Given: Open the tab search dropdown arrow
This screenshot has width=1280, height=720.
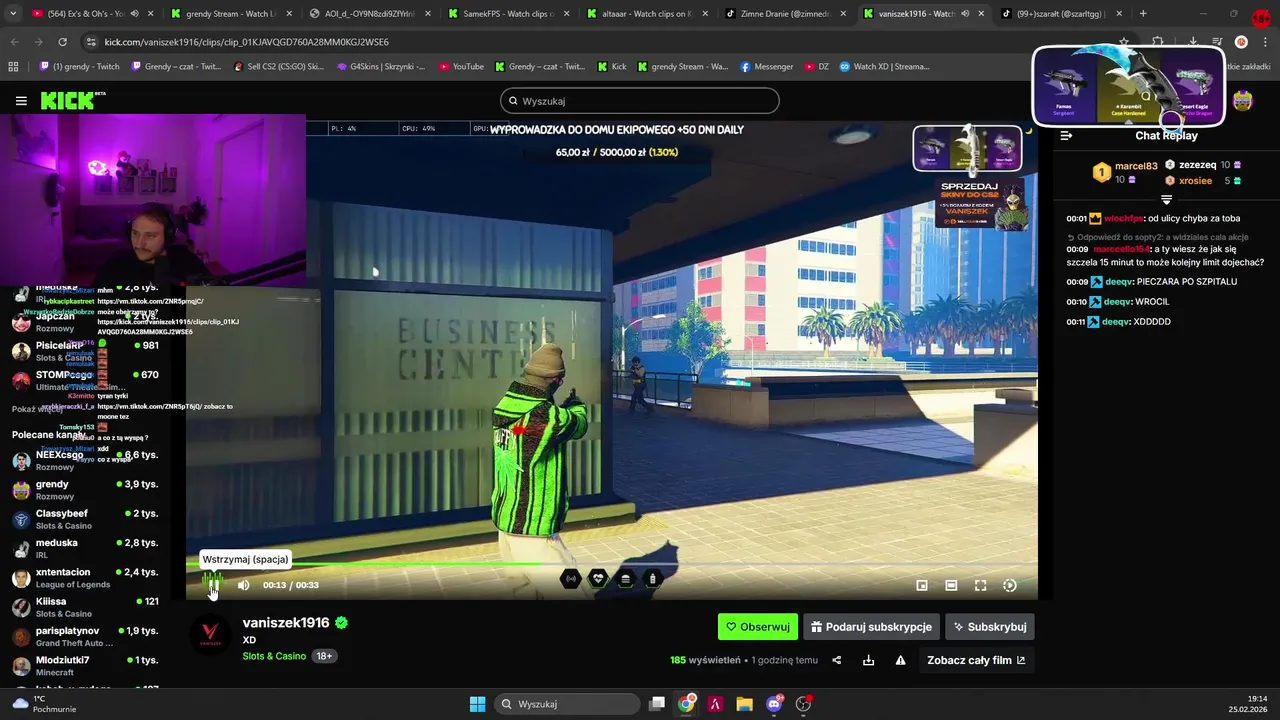Looking at the screenshot, I should pos(12,14).
